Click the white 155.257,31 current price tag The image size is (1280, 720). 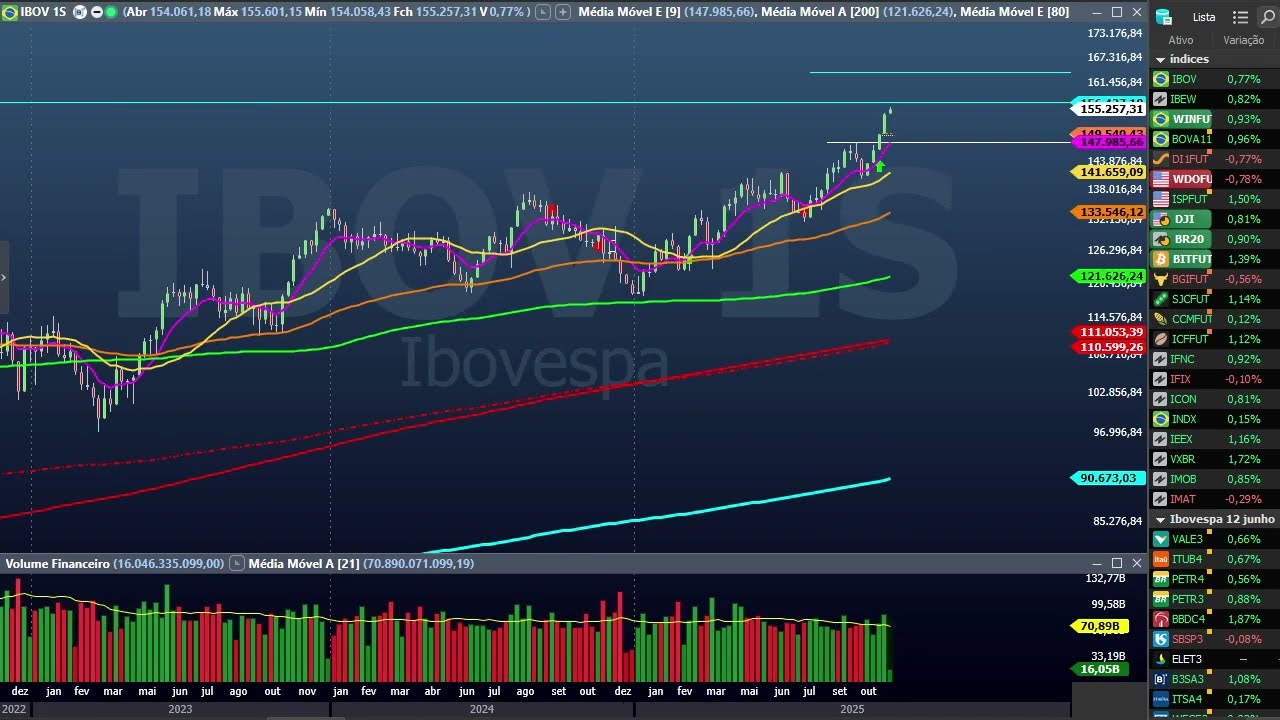pyautogui.click(x=1111, y=109)
